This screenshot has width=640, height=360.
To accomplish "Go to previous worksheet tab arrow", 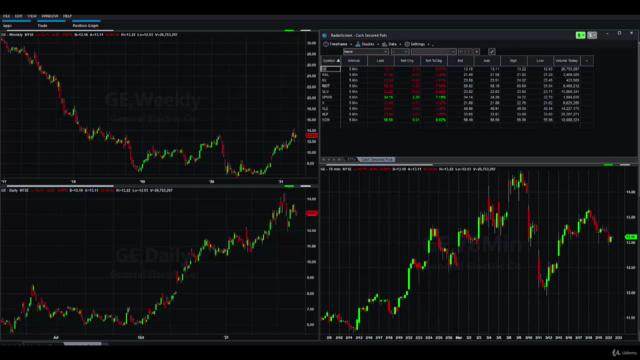I will (x=329, y=160).
